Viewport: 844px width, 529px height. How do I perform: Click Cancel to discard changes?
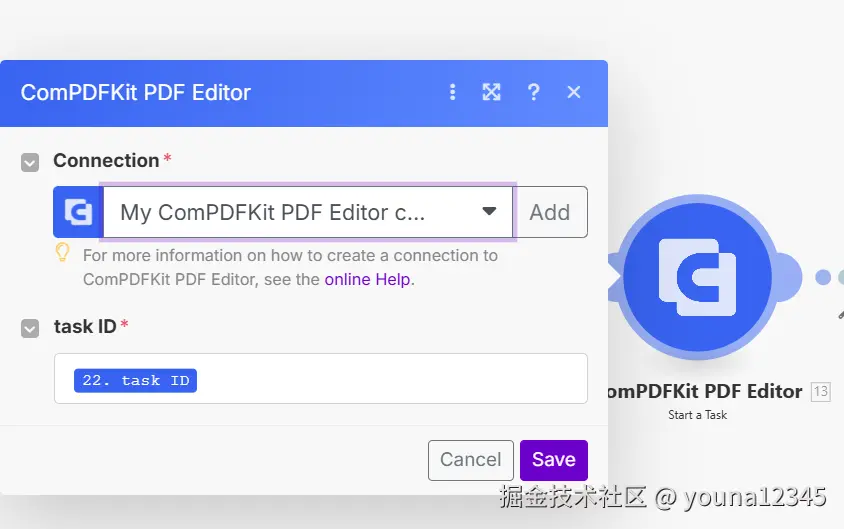point(471,460)
